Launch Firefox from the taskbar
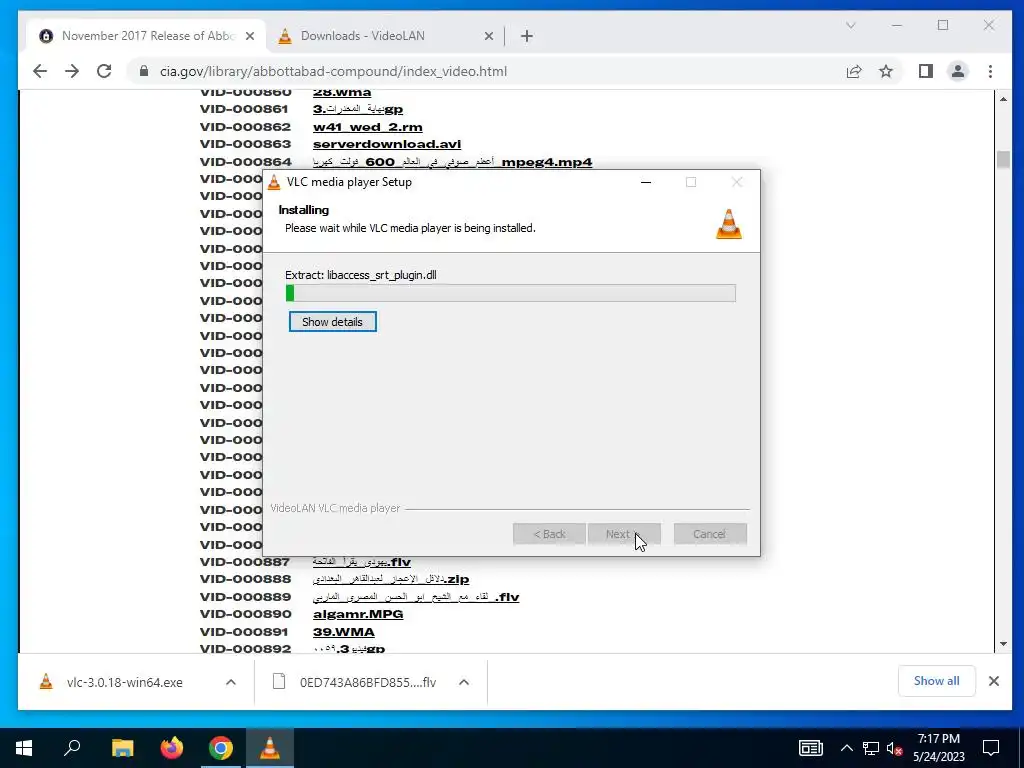 click(x=172, y=748)
